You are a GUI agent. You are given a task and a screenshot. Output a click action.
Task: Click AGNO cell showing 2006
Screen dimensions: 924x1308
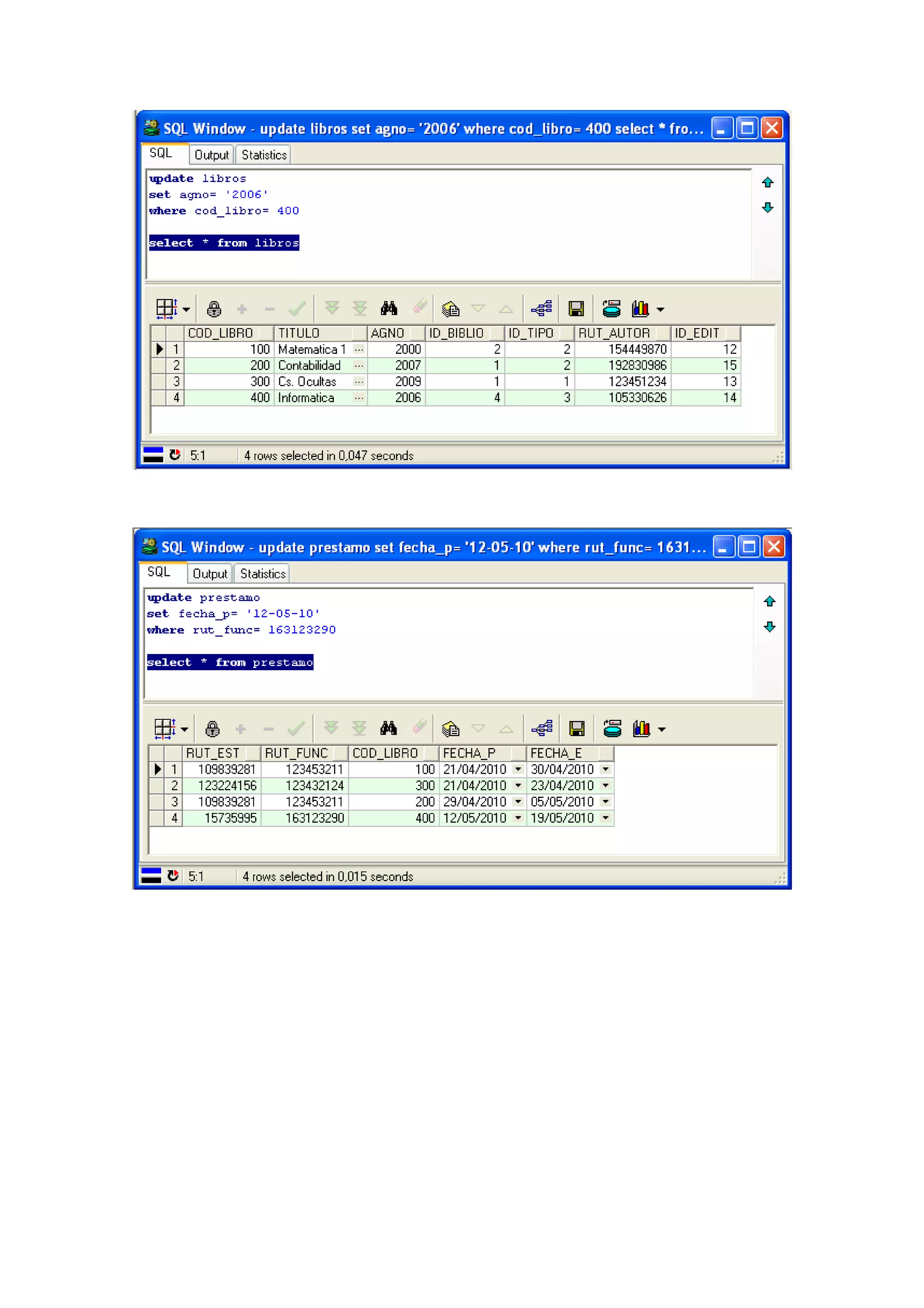click(x=396, y=398)
